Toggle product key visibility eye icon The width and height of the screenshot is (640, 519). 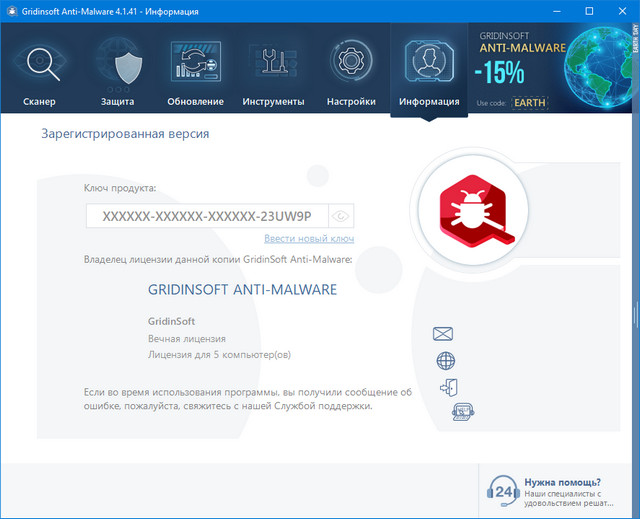point(342,216)
